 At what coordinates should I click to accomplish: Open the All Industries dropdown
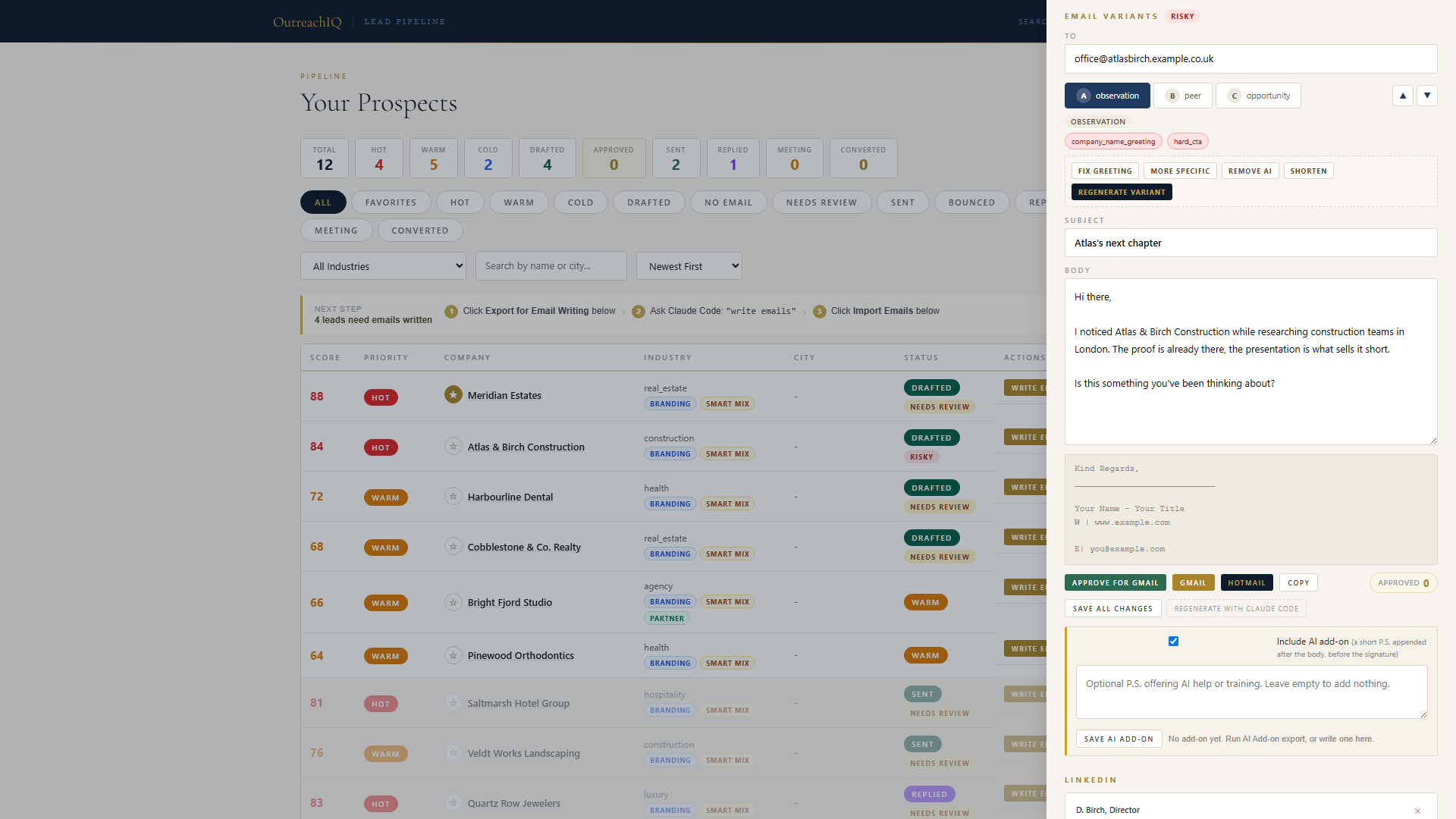[384, 266]
